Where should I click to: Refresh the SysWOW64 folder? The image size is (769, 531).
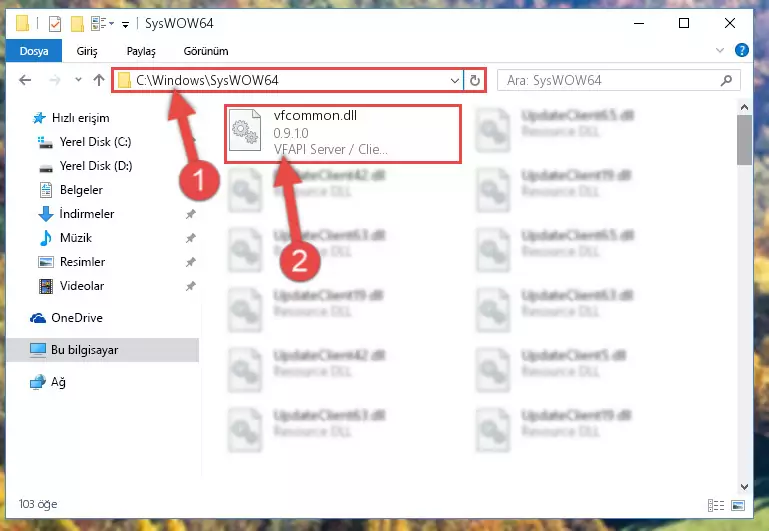475,80
